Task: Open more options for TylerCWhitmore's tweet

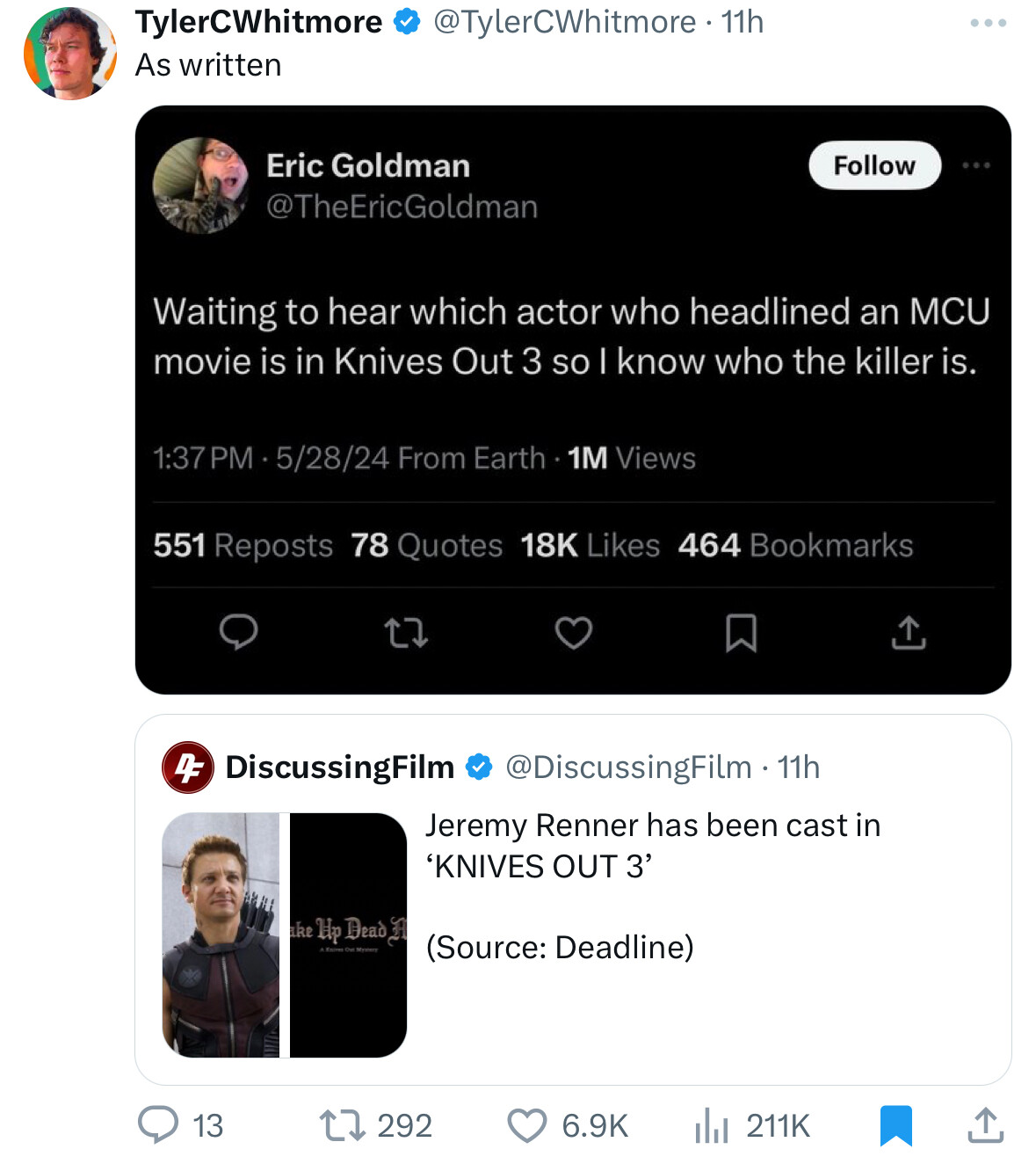Action: [x=988, y=23]
